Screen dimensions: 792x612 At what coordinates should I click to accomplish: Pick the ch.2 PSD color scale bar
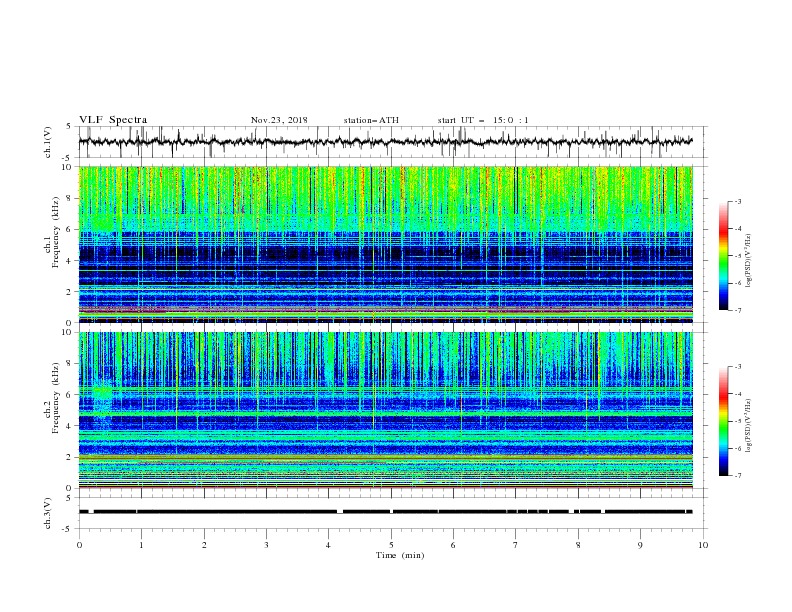pos(724,421)
